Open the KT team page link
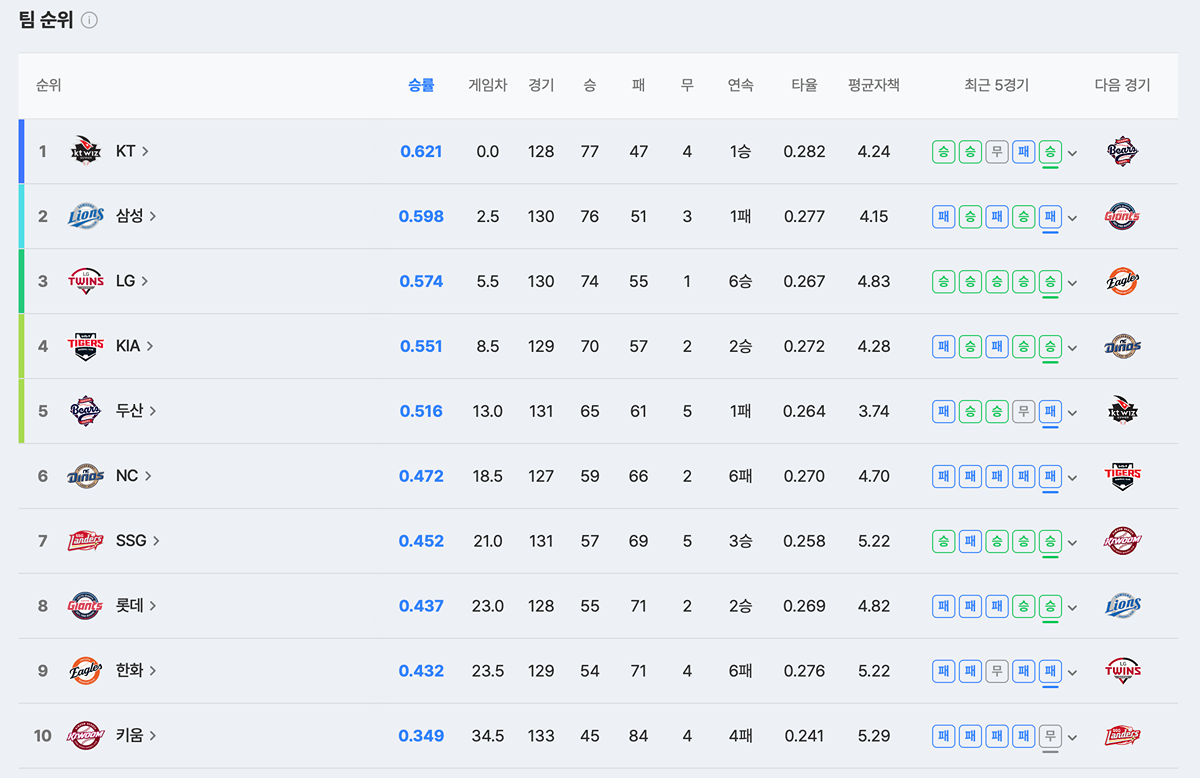Screen dimensions: 1200x778 pyautogui.click(x=132, y=151)
